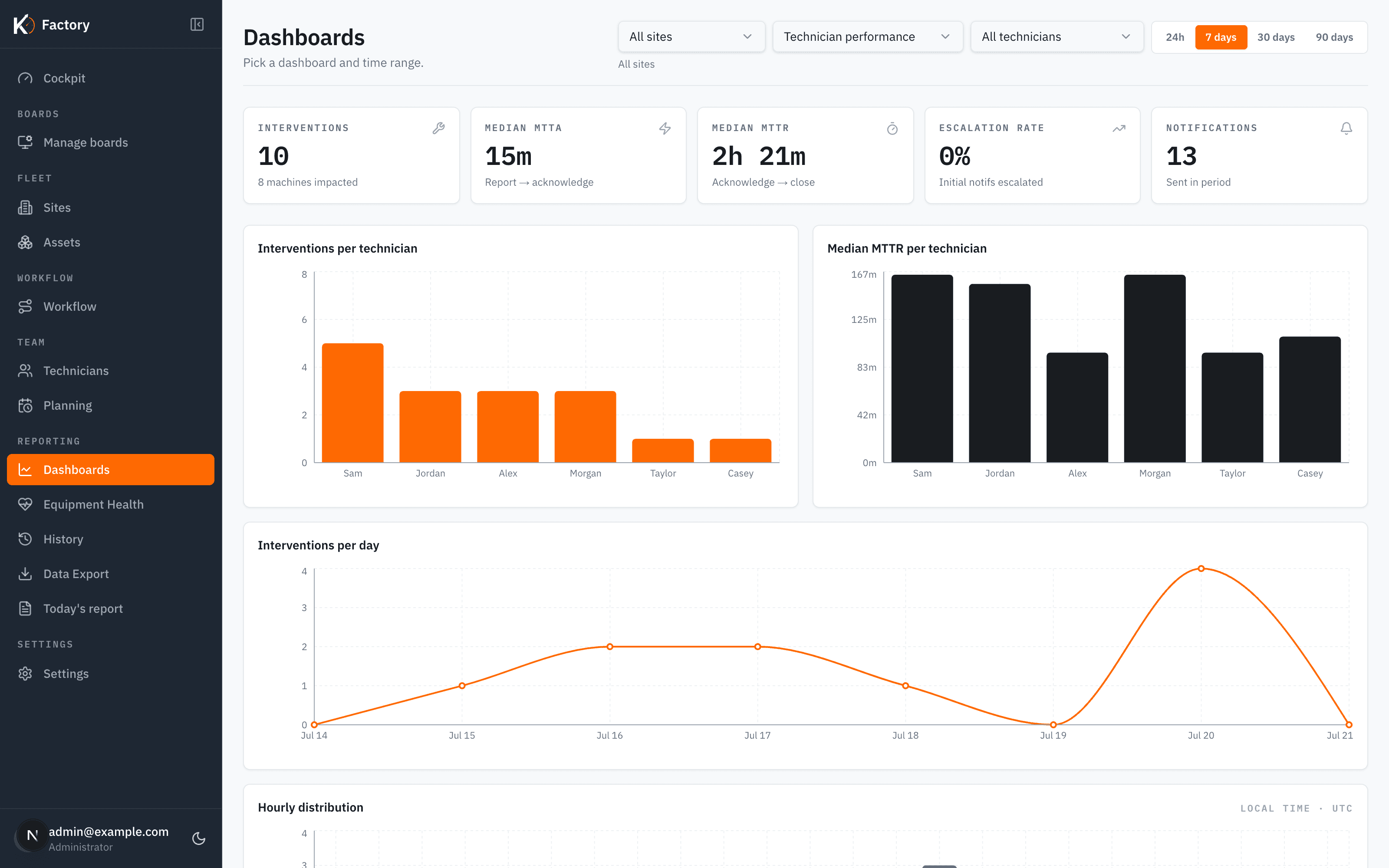
Task: Click the Jul 20 peak data point
Action: coord(1201,569)
